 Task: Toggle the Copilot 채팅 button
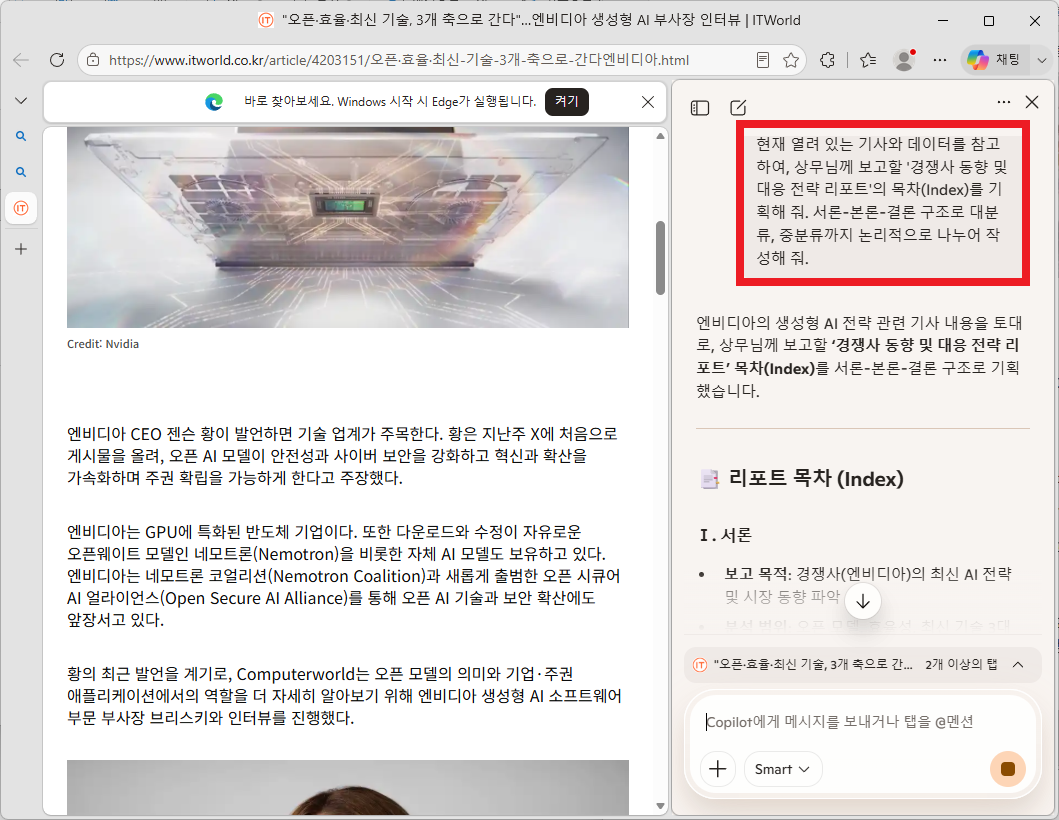[993, 60]
